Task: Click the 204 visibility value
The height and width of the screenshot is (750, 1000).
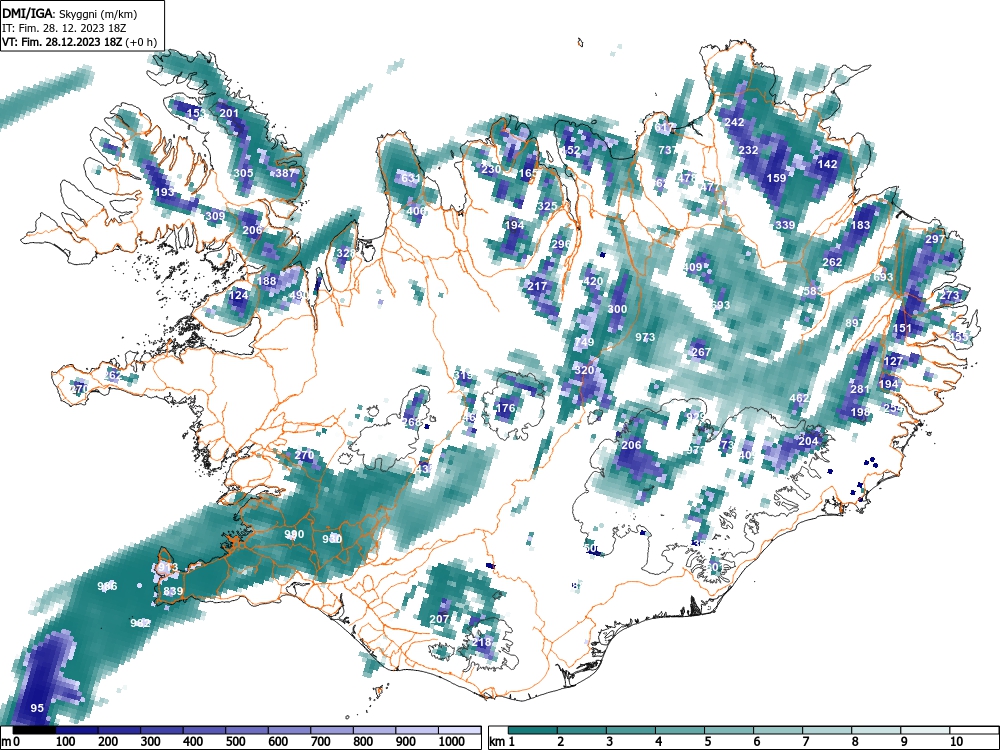Action: [808, 441]
